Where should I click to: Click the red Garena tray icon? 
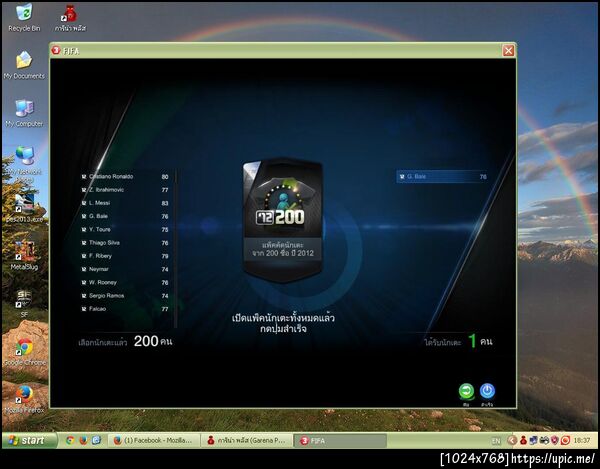[523, 441]
